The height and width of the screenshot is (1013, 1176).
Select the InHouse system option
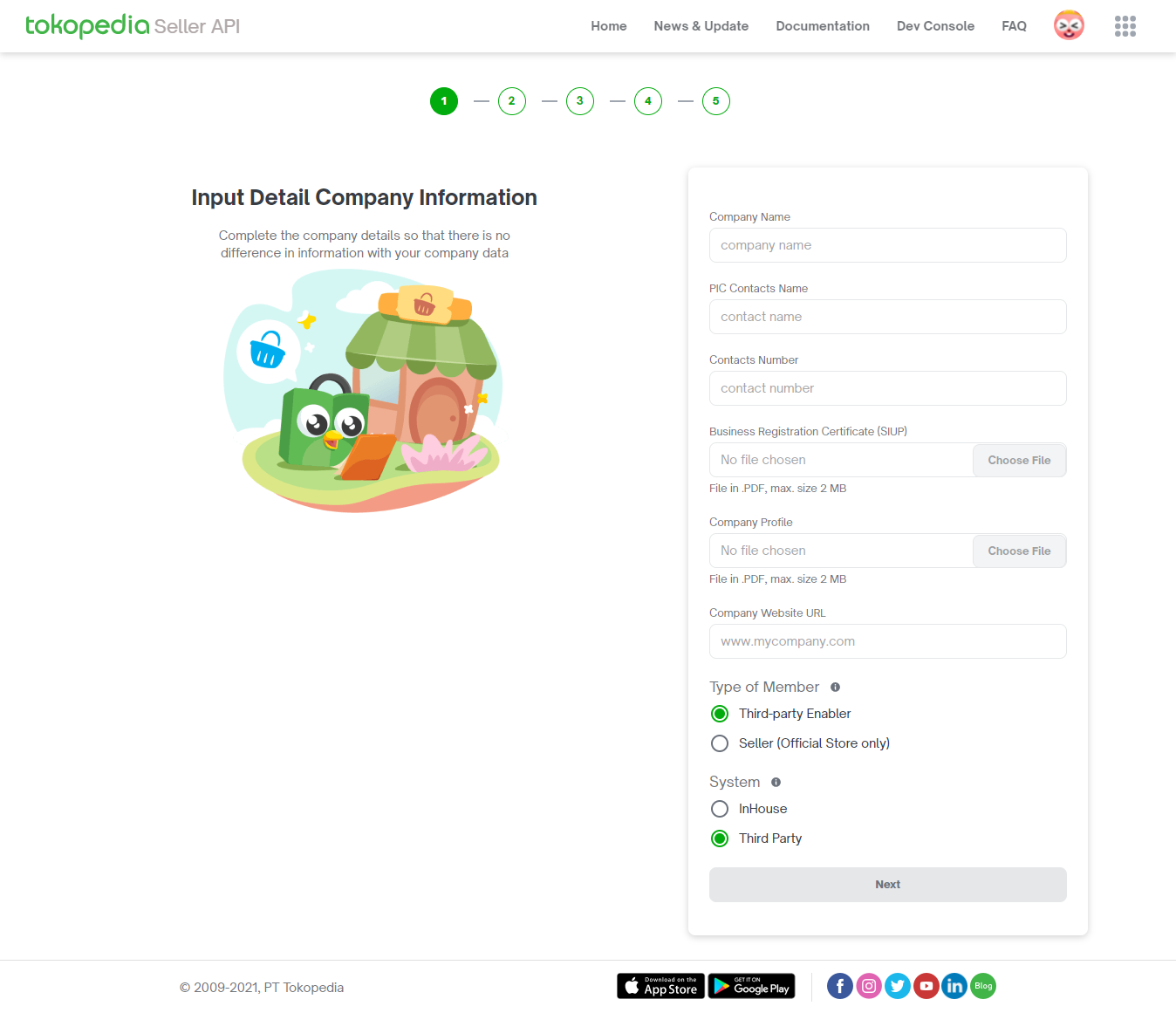point(720,809)
